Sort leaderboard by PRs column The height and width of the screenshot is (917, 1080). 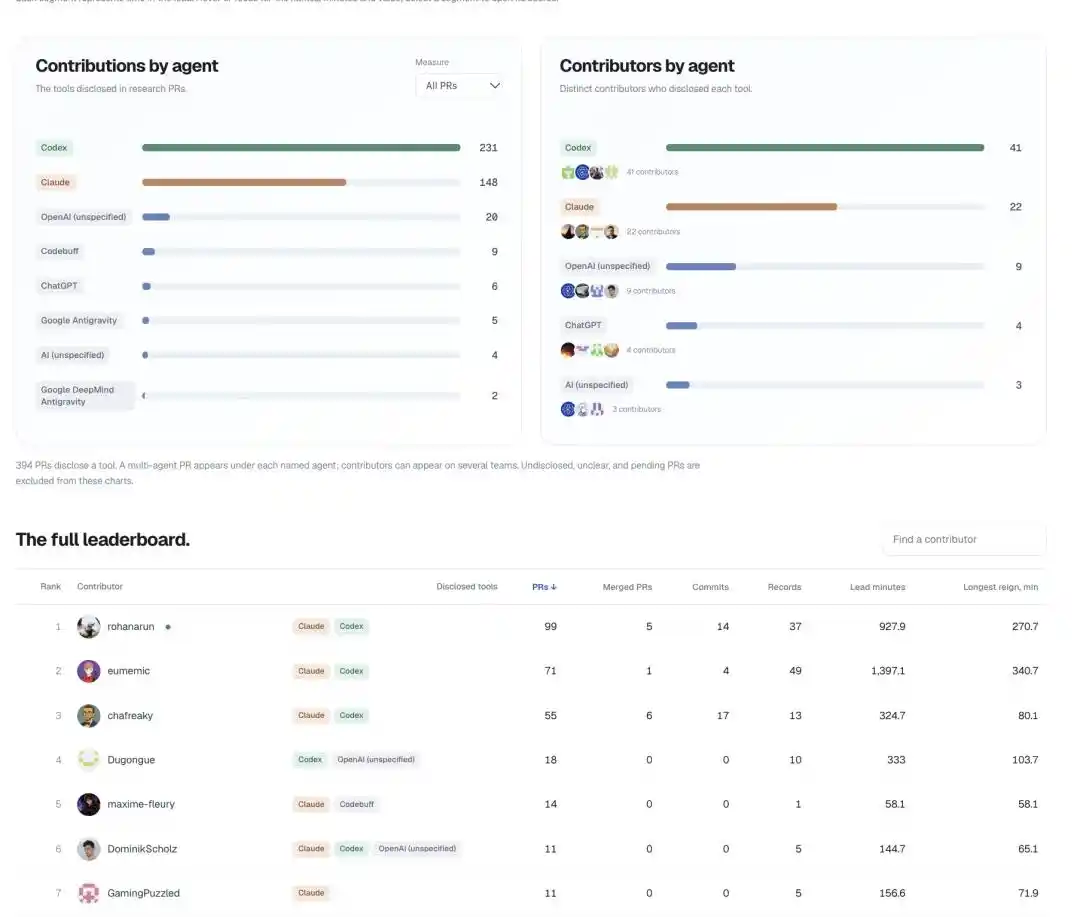coord(544,587)
